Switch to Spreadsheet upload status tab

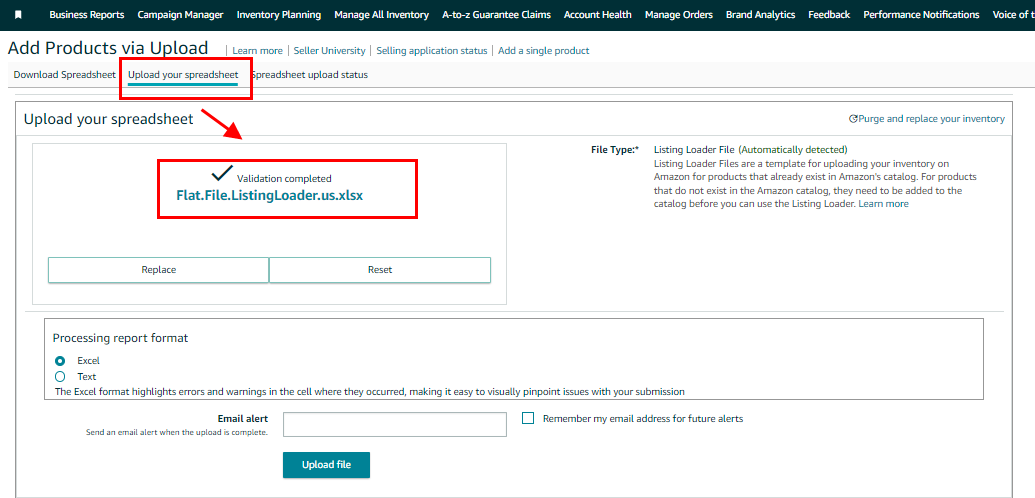309,75
